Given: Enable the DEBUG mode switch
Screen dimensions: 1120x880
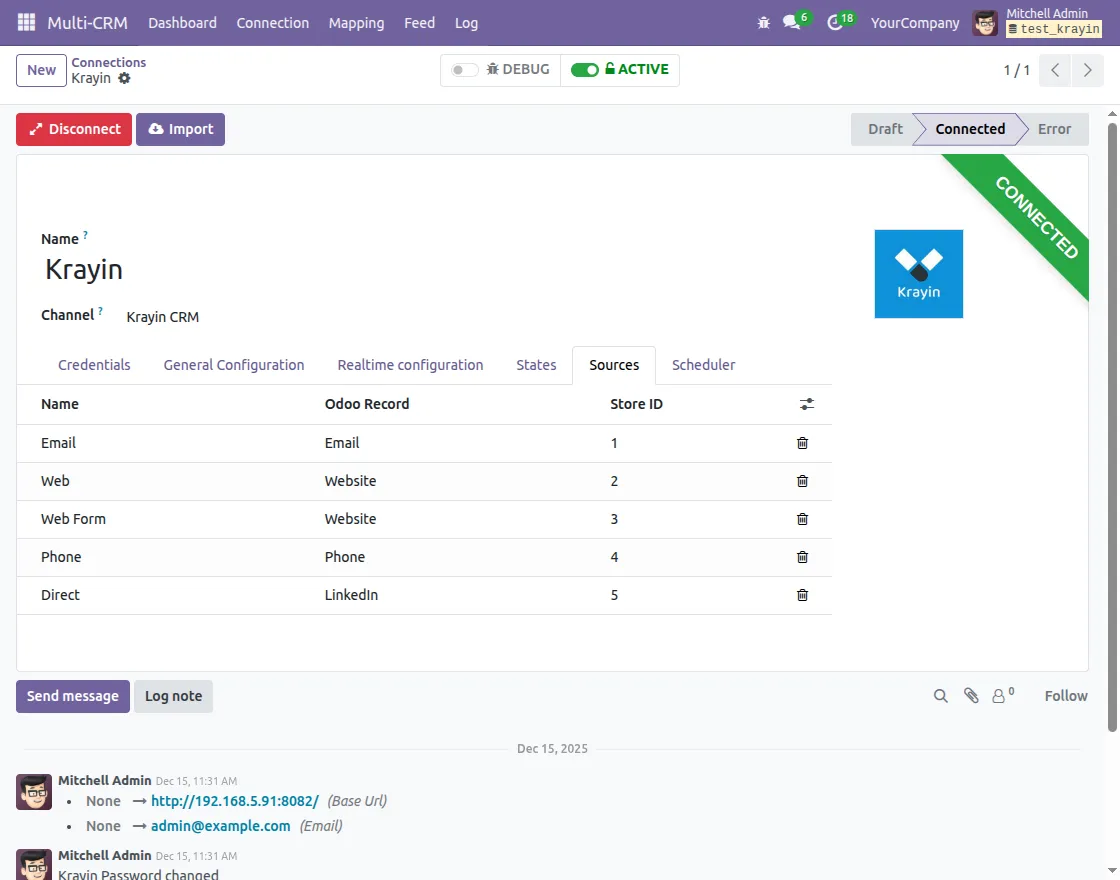Looking at the screenshot, I should coord(463,70).
